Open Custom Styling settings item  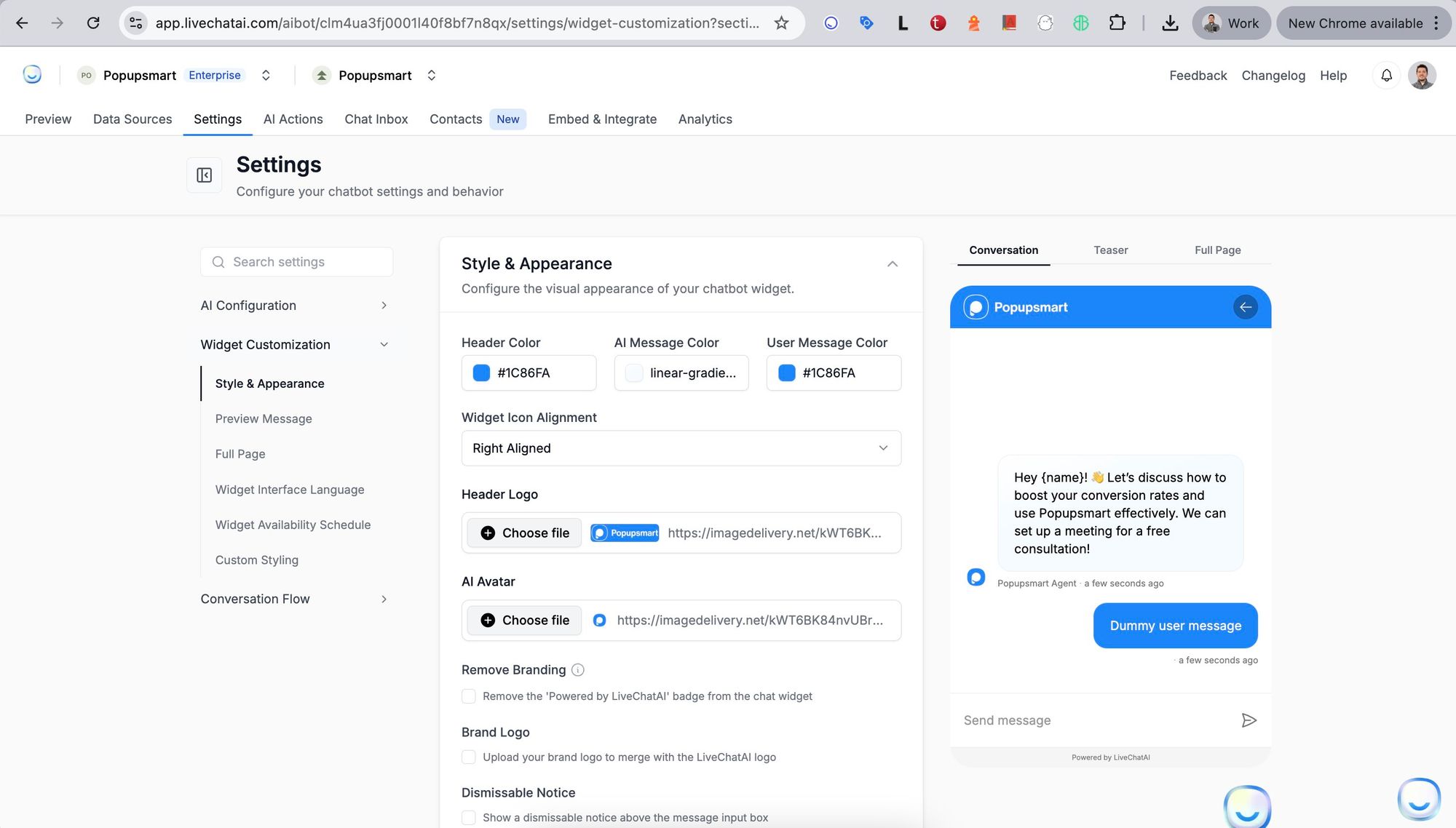tap(257, 560)
